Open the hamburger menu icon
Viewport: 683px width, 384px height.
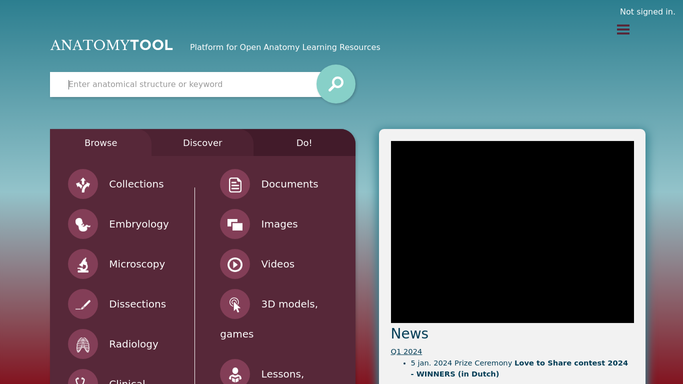(x=623, y=30)
